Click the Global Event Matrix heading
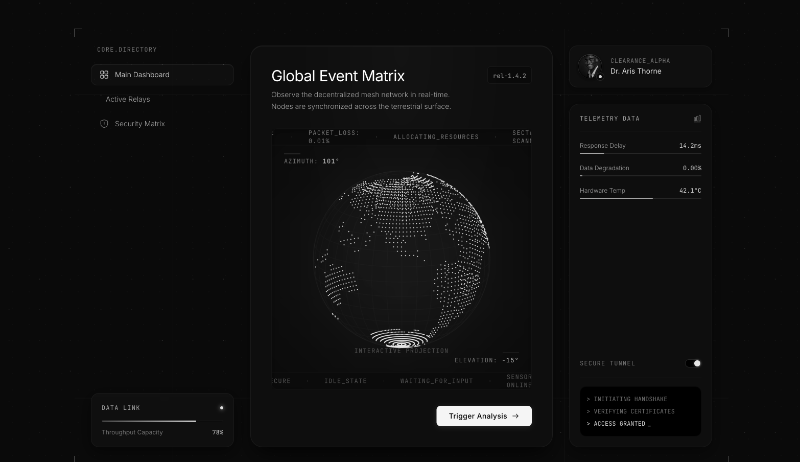The width and height of the screenshot is (800, 462). [x=338, y=76]
